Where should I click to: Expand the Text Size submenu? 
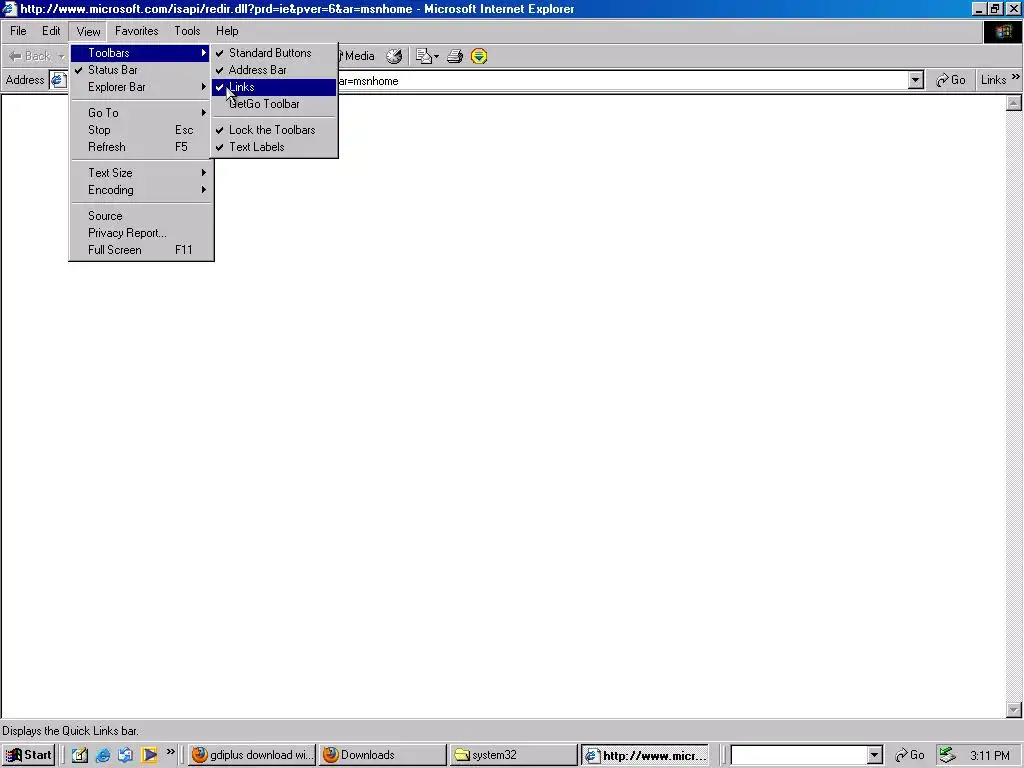click(141, 173)
